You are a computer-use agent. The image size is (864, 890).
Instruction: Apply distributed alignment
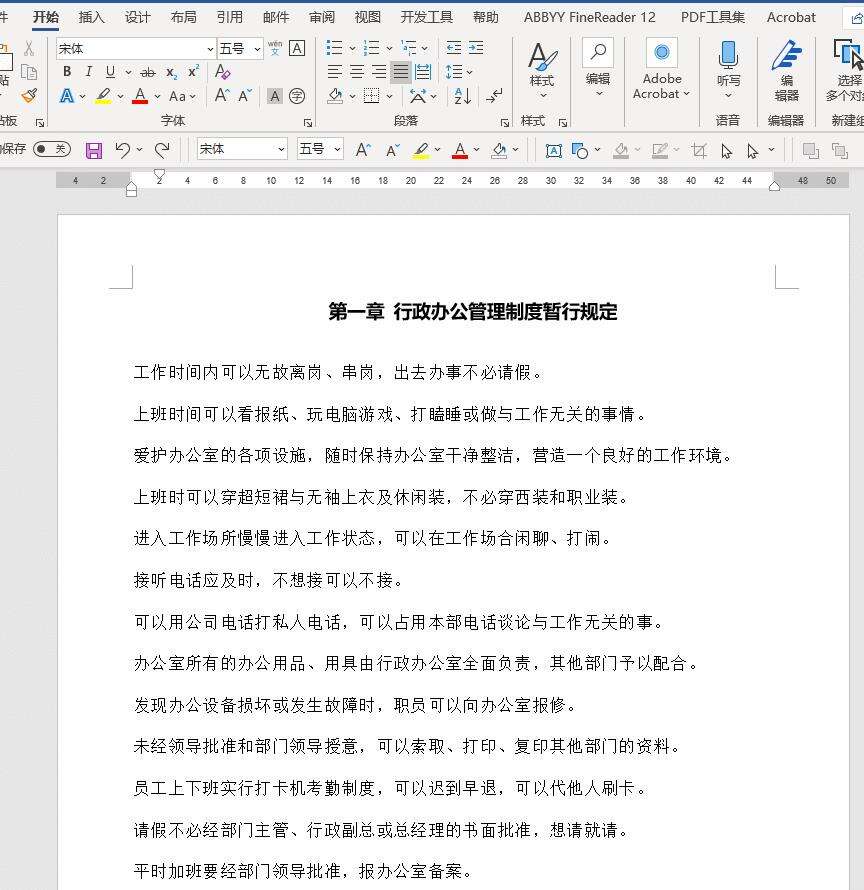(x=423, y=72)
